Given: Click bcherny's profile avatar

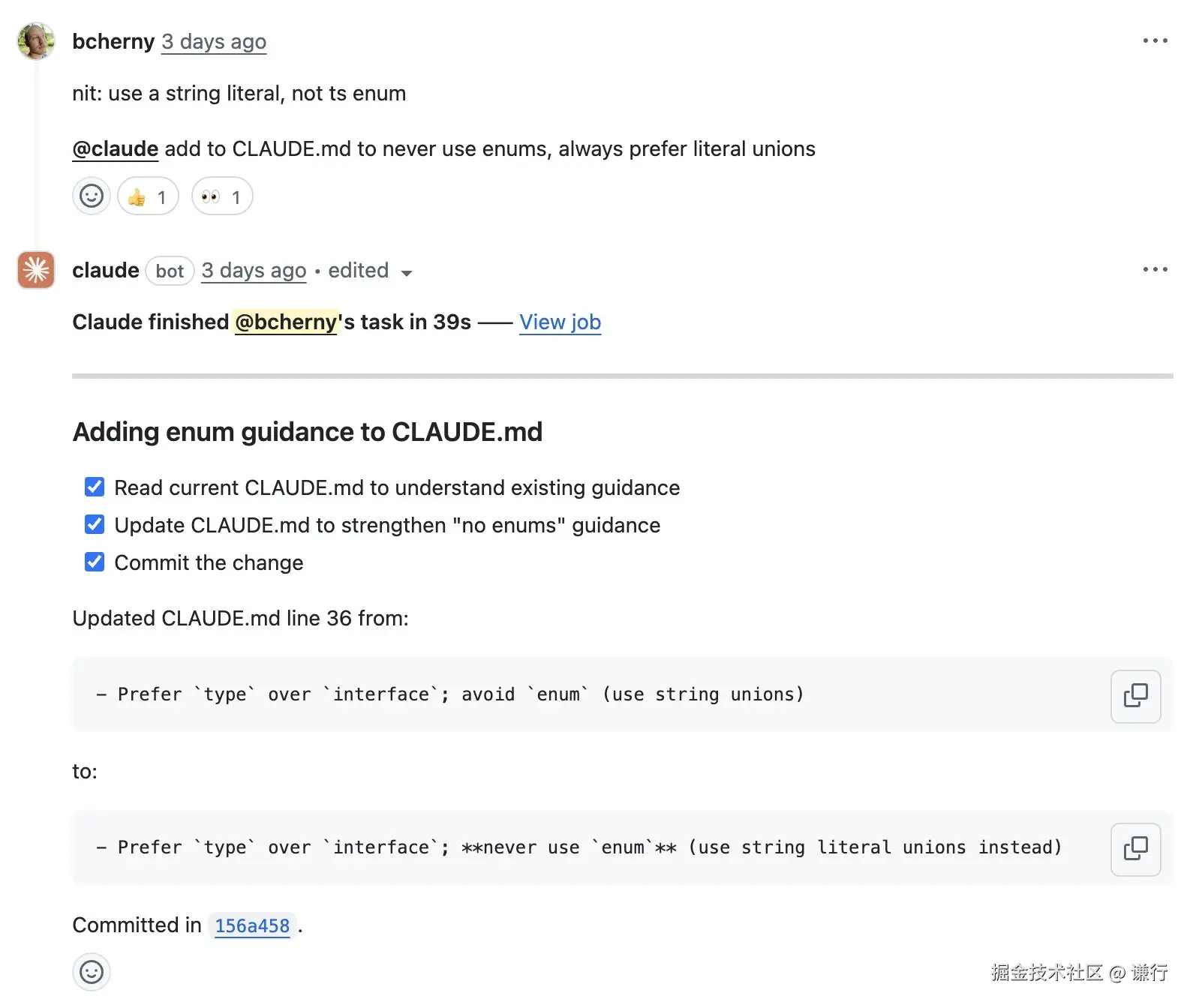Looking at the screenshot, I should tap(36, 41).
